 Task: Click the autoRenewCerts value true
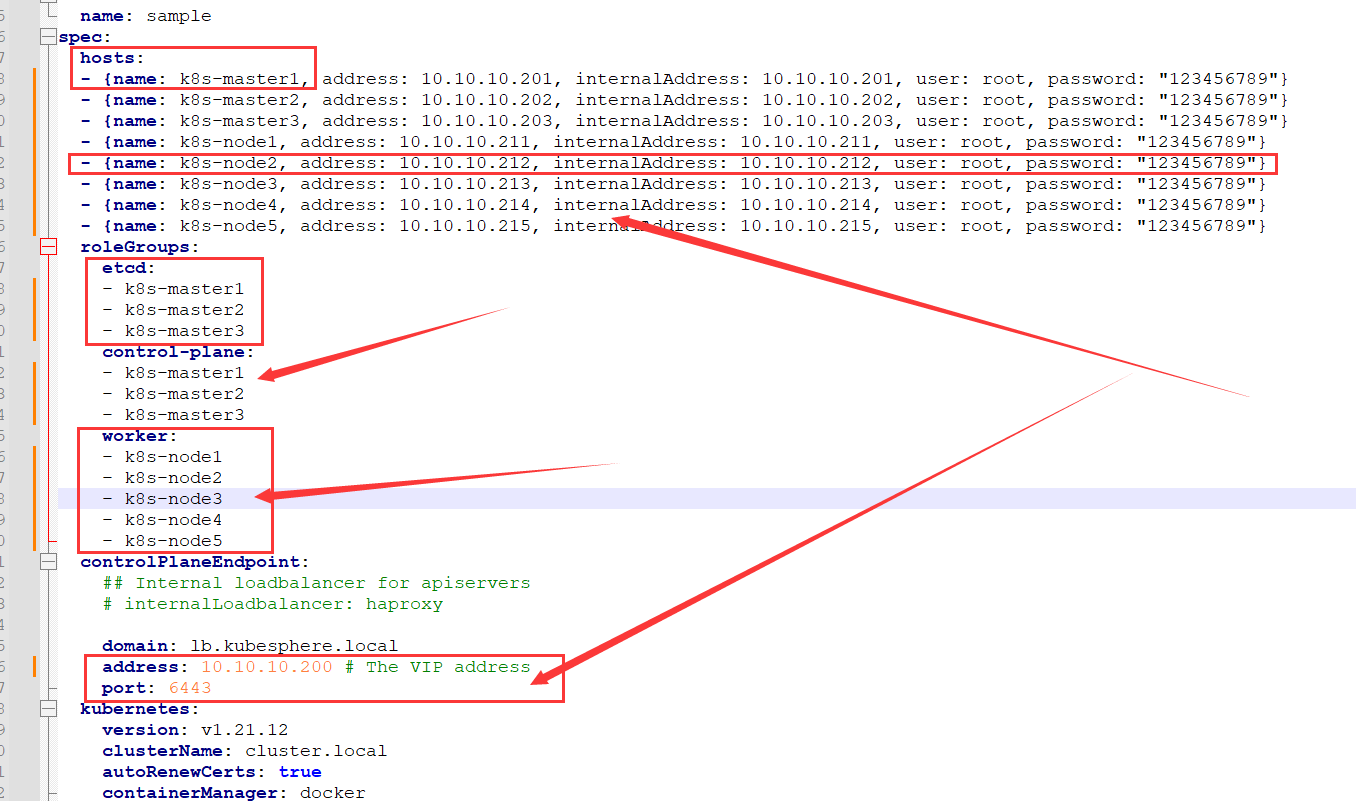(x=300, y=771)
